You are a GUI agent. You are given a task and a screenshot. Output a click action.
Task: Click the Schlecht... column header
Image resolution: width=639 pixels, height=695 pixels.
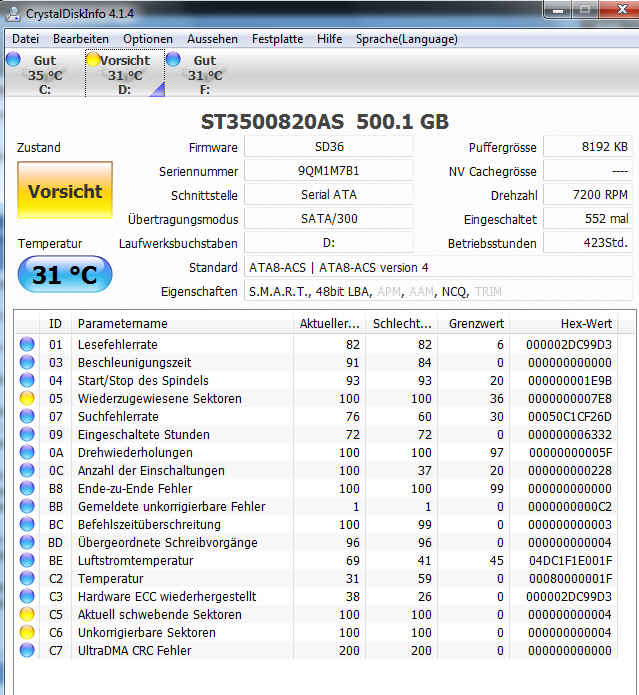click(x=402, y=324)
